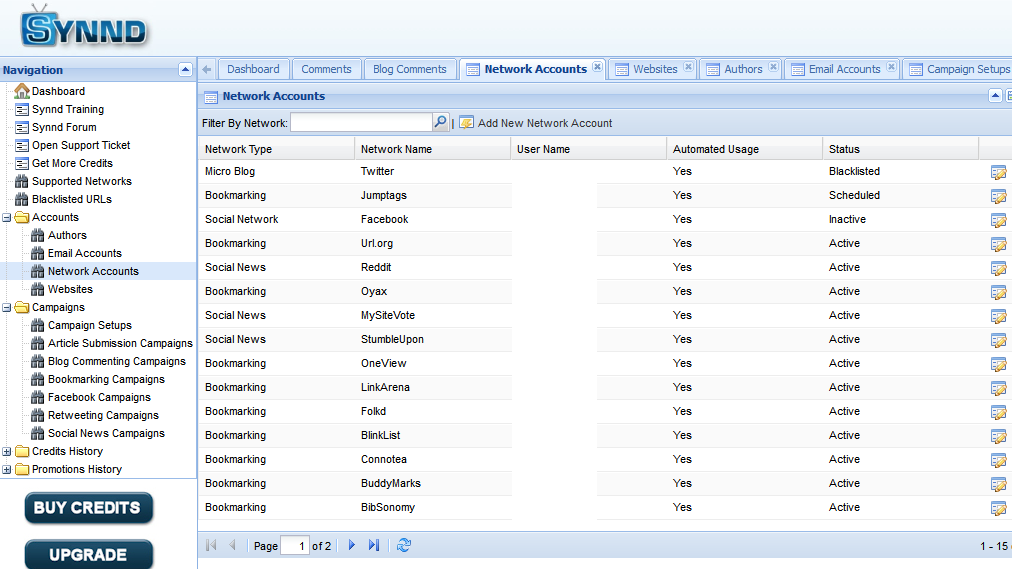
Task: Click the edit icon in the BibSonomy row
Action: pyautogui.click(x=998, y=508)
